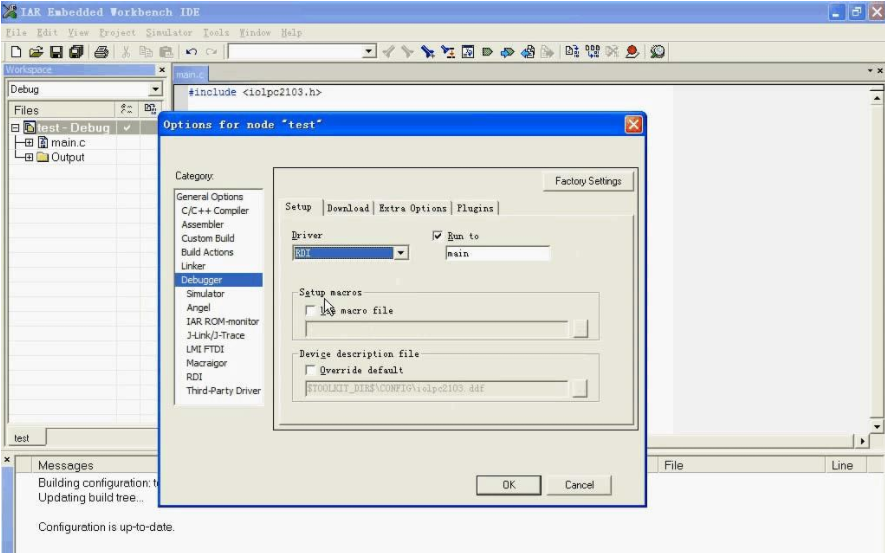Click the OK button
Image resolution: width=885 pixels, height=553 pixels.
pyautogui.click(x=509, y=485)
